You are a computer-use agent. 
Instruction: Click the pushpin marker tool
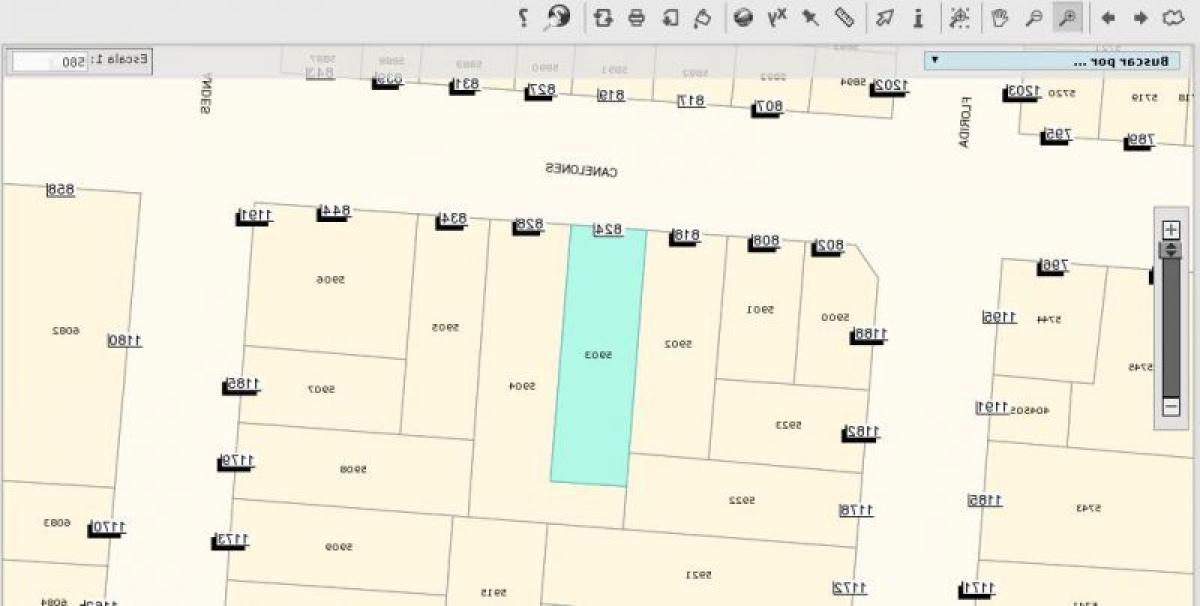click(x=811, y=18)
